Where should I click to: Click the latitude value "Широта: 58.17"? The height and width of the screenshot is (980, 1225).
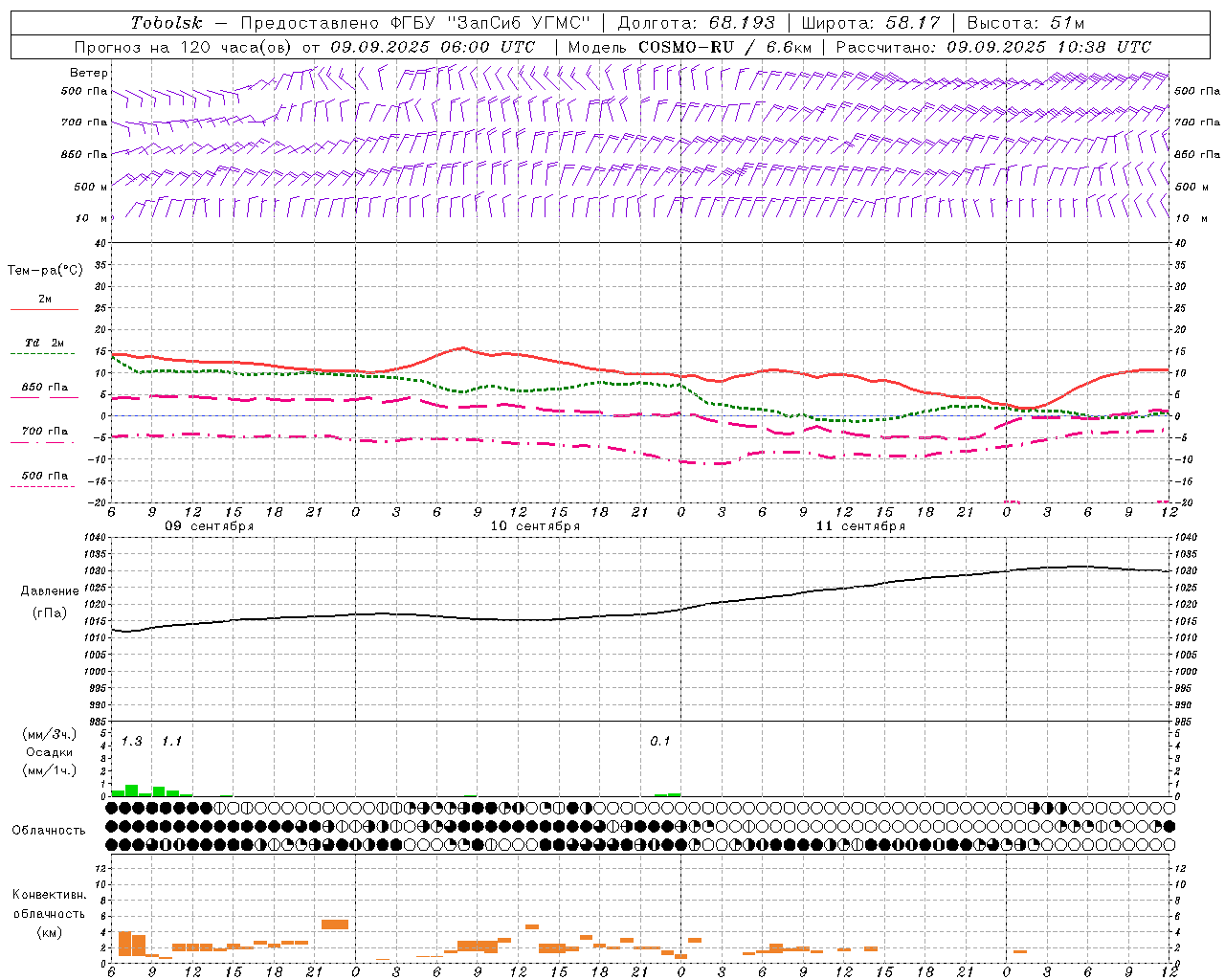[871, 23]
